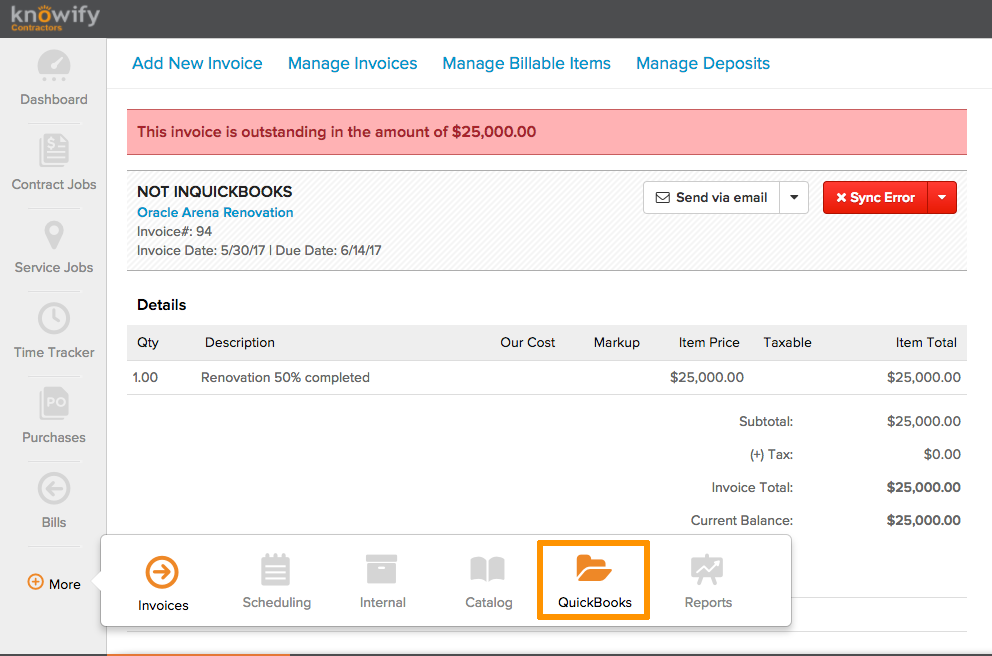Open Scheduling calendar icon

[276, 570]
